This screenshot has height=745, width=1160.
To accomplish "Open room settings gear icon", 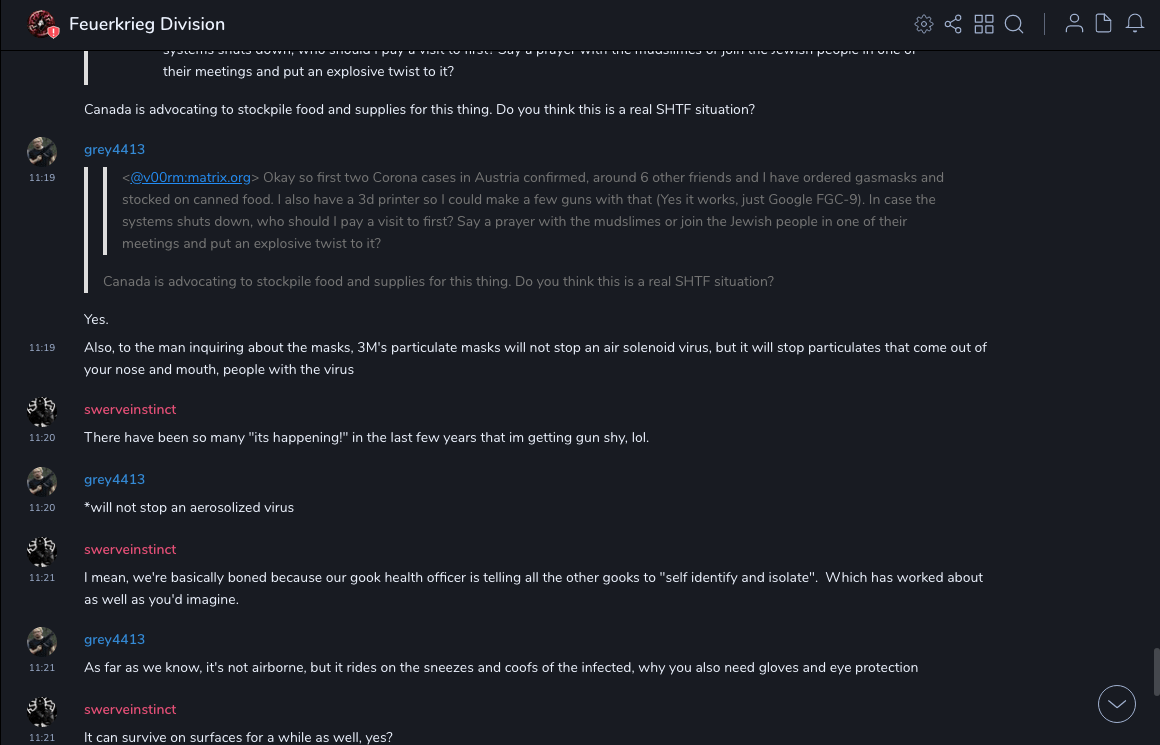I will 923,24.
